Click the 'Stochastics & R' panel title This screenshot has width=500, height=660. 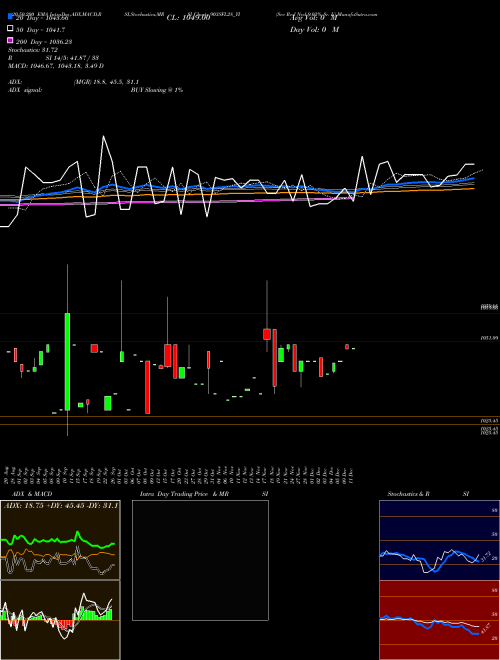pos(408,494)
